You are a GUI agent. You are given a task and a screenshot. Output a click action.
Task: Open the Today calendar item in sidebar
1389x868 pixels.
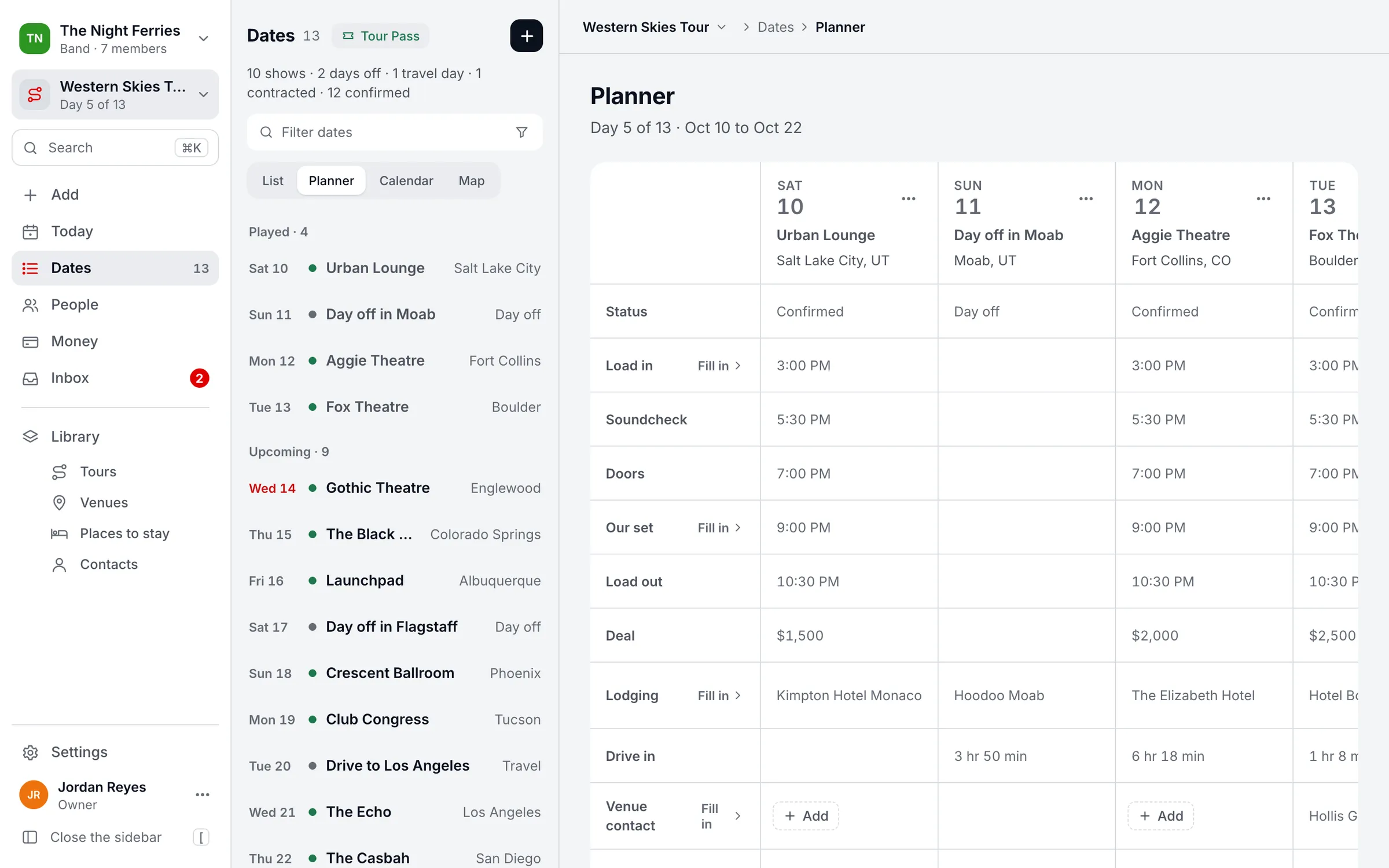click(x=115, y=231)
